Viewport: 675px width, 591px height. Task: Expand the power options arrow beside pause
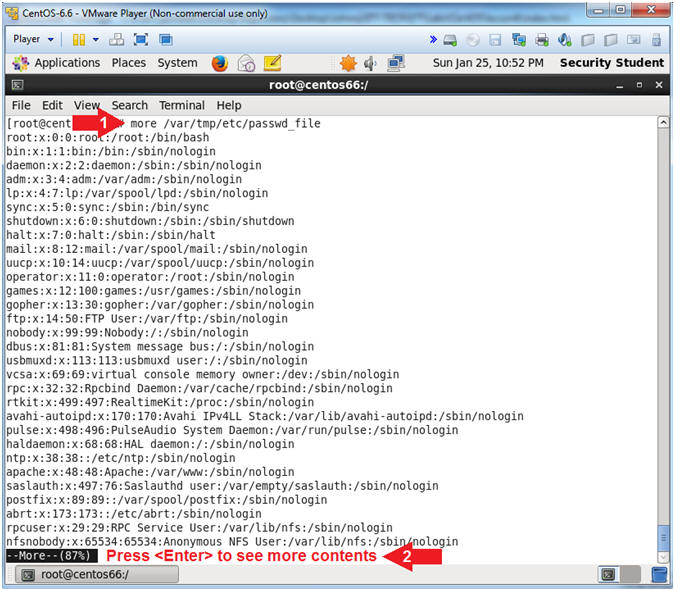click(x=96, y=40)
